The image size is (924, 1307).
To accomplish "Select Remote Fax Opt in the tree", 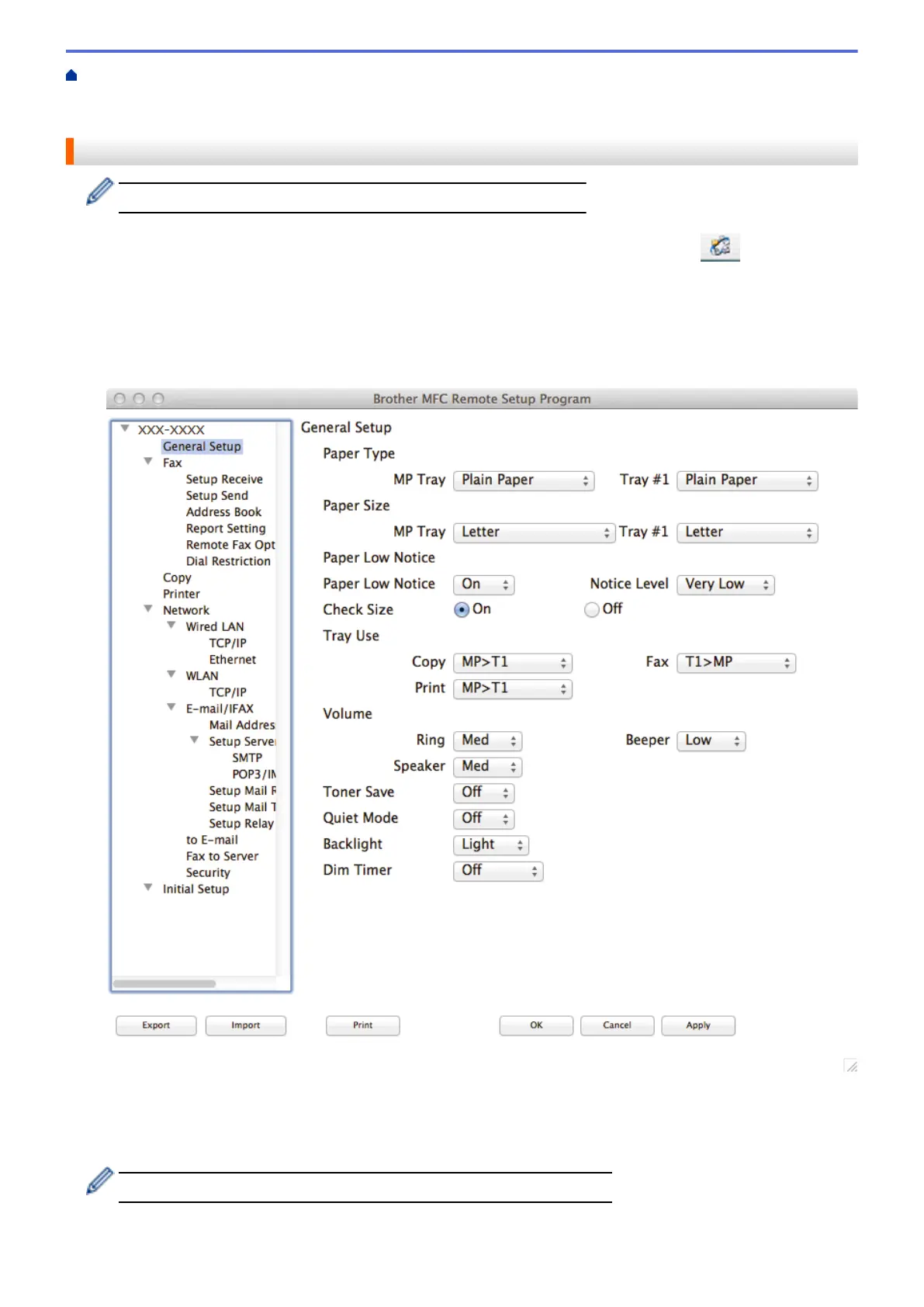I will coord(230,545).
